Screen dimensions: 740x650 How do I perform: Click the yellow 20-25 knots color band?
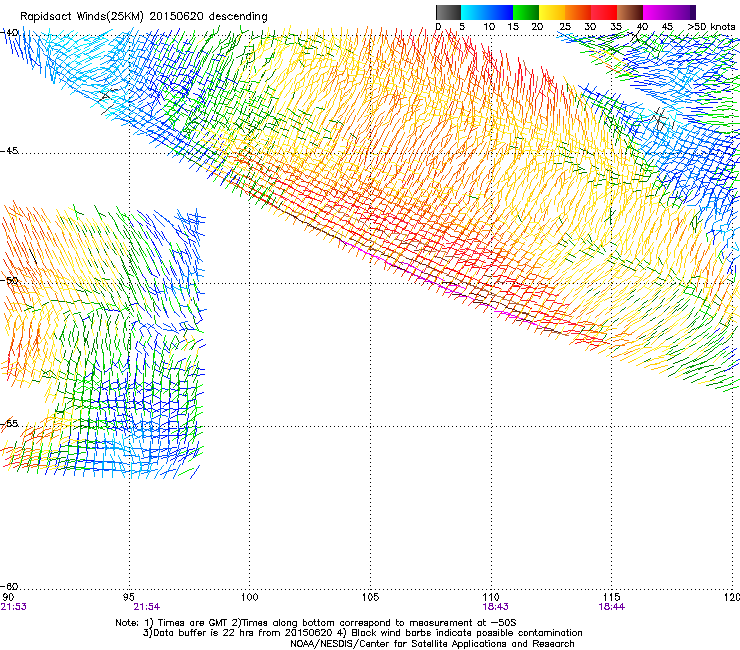point(552,12)
